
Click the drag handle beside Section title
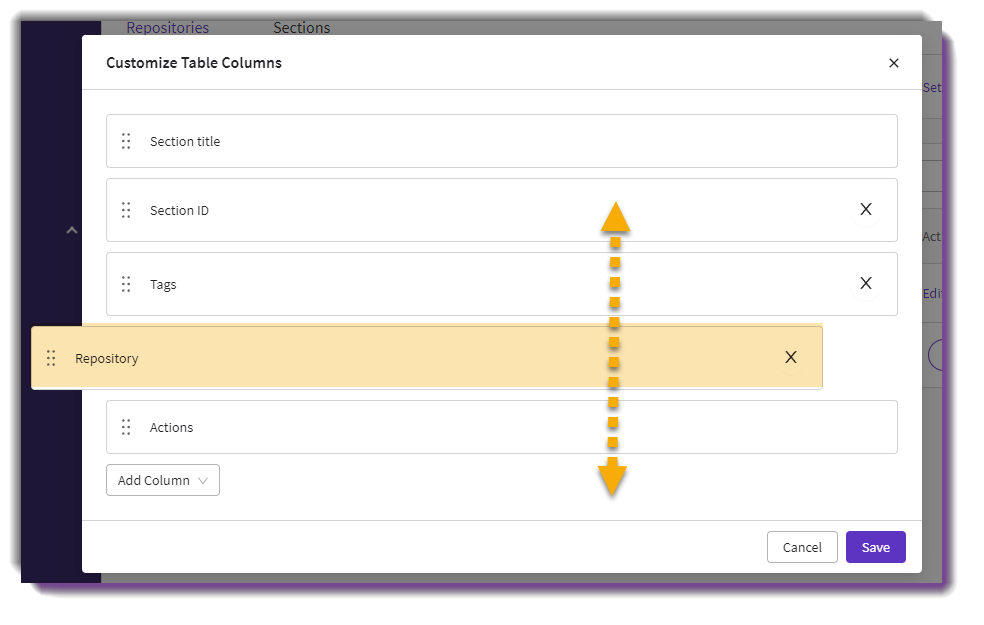tap(126, 141)
